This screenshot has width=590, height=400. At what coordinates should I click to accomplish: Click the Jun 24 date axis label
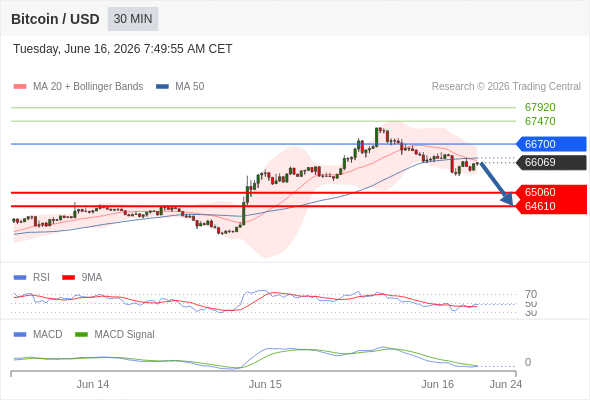pos(506,384)
